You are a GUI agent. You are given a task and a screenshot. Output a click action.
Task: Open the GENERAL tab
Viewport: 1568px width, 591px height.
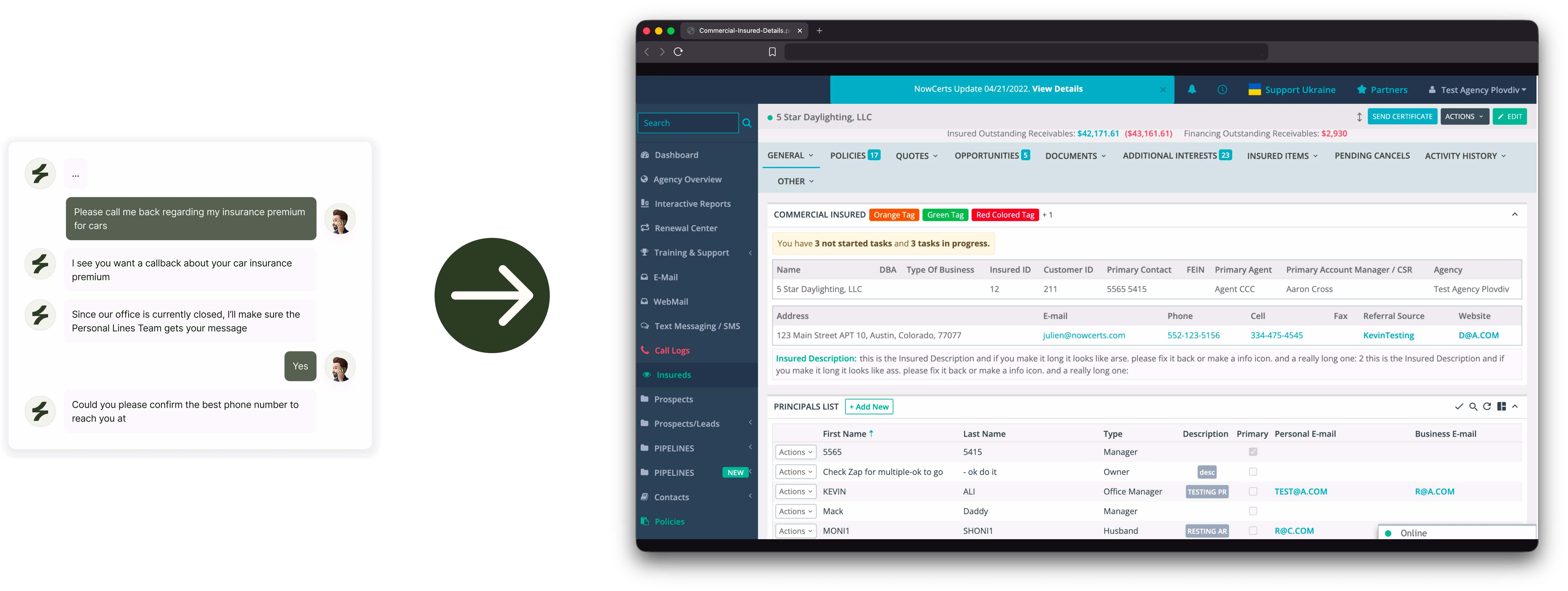(x=790, y=156)
